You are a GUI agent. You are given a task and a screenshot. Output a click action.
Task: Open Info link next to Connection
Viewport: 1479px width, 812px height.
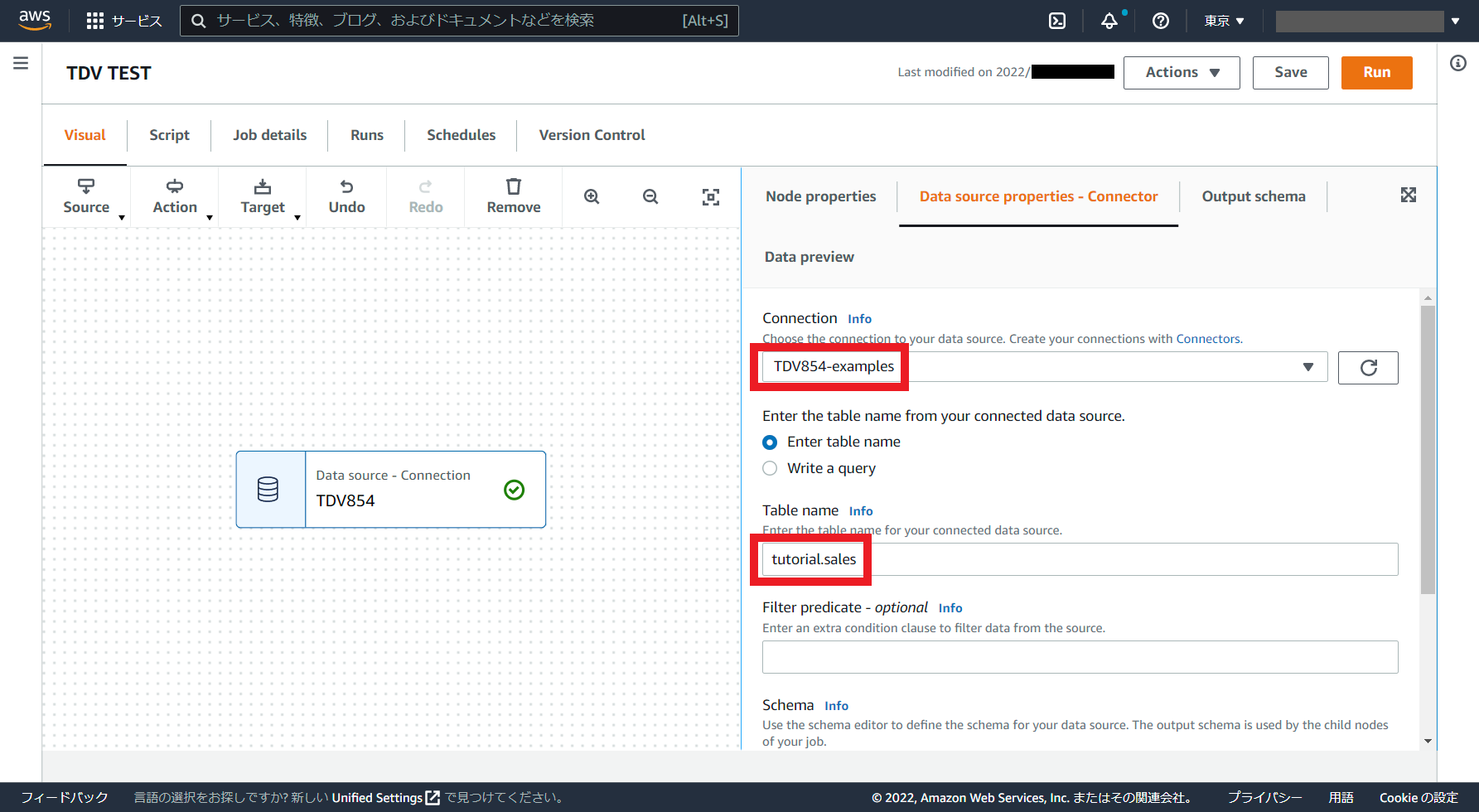coord(859,319)
